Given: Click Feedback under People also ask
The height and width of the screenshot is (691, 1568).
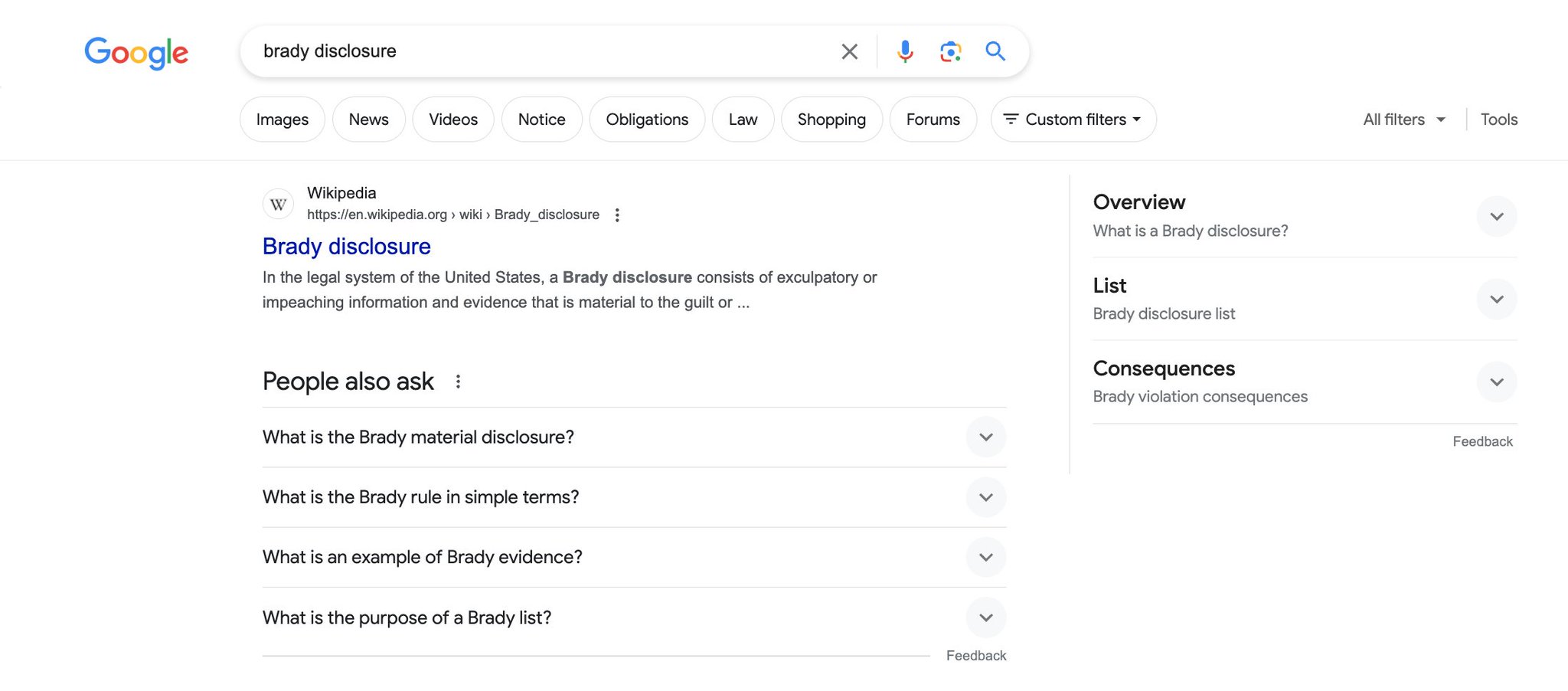Looking at the screenshot, I should point(976,656).
